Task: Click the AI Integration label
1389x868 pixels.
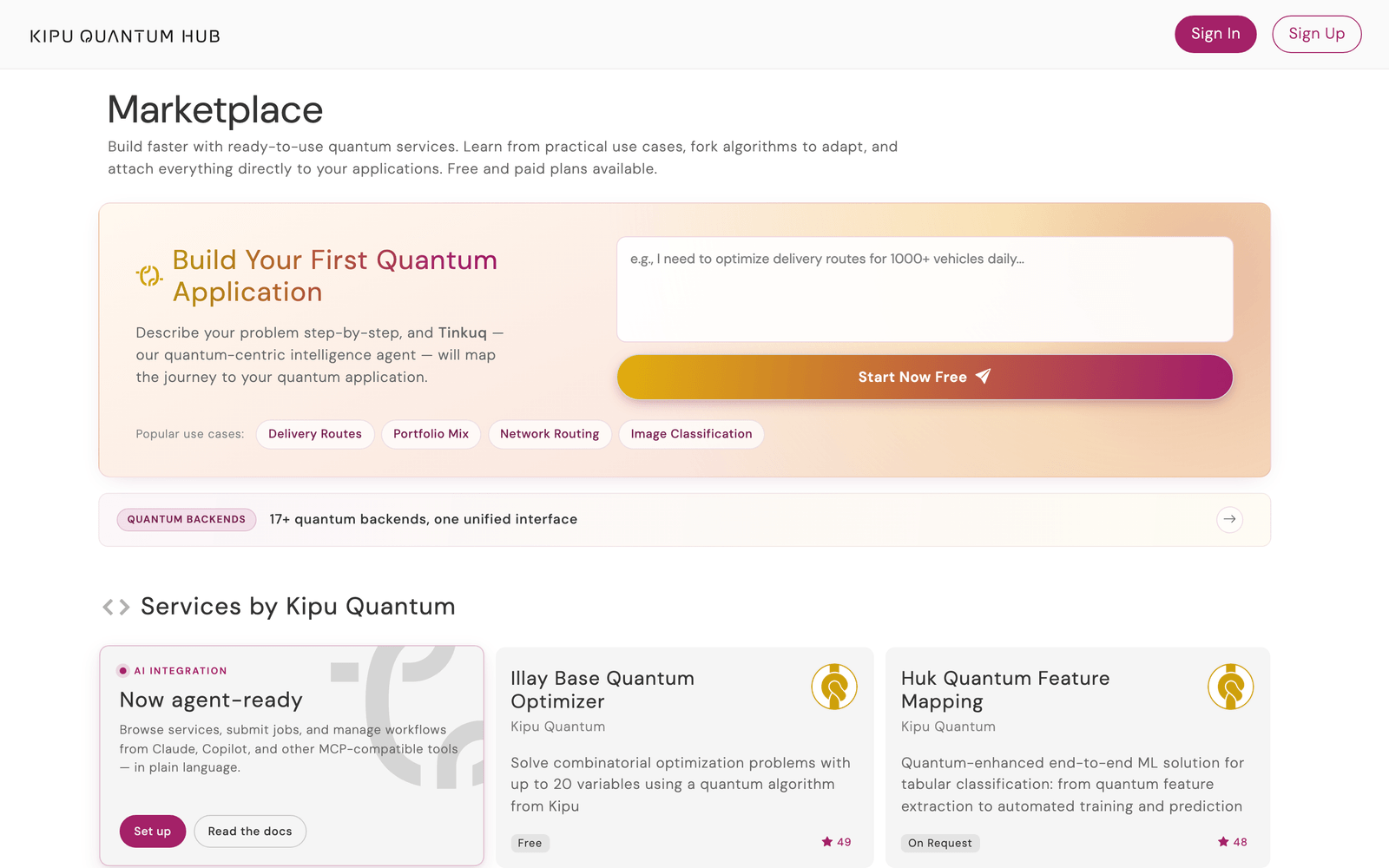Action: (181, 671)
